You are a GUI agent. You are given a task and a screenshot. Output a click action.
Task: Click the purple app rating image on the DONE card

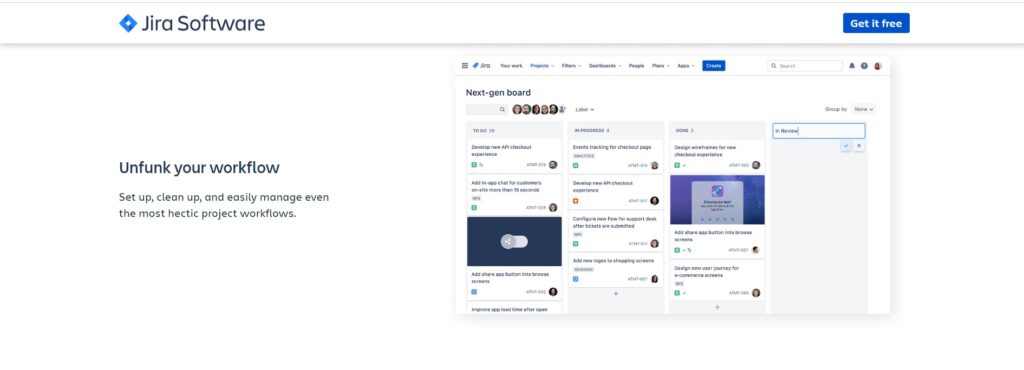pos(717,200)
